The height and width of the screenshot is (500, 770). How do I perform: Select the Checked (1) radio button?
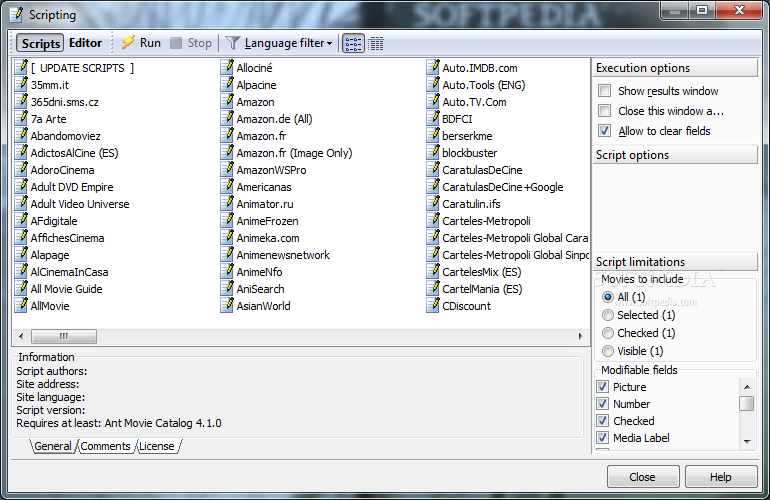pos(608,333)
